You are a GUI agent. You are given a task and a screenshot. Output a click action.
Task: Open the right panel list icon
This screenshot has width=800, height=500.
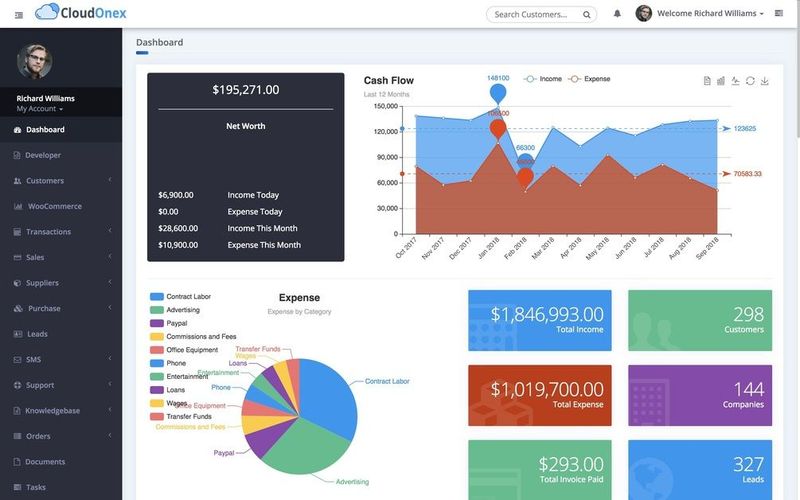(x=779, y=13)
